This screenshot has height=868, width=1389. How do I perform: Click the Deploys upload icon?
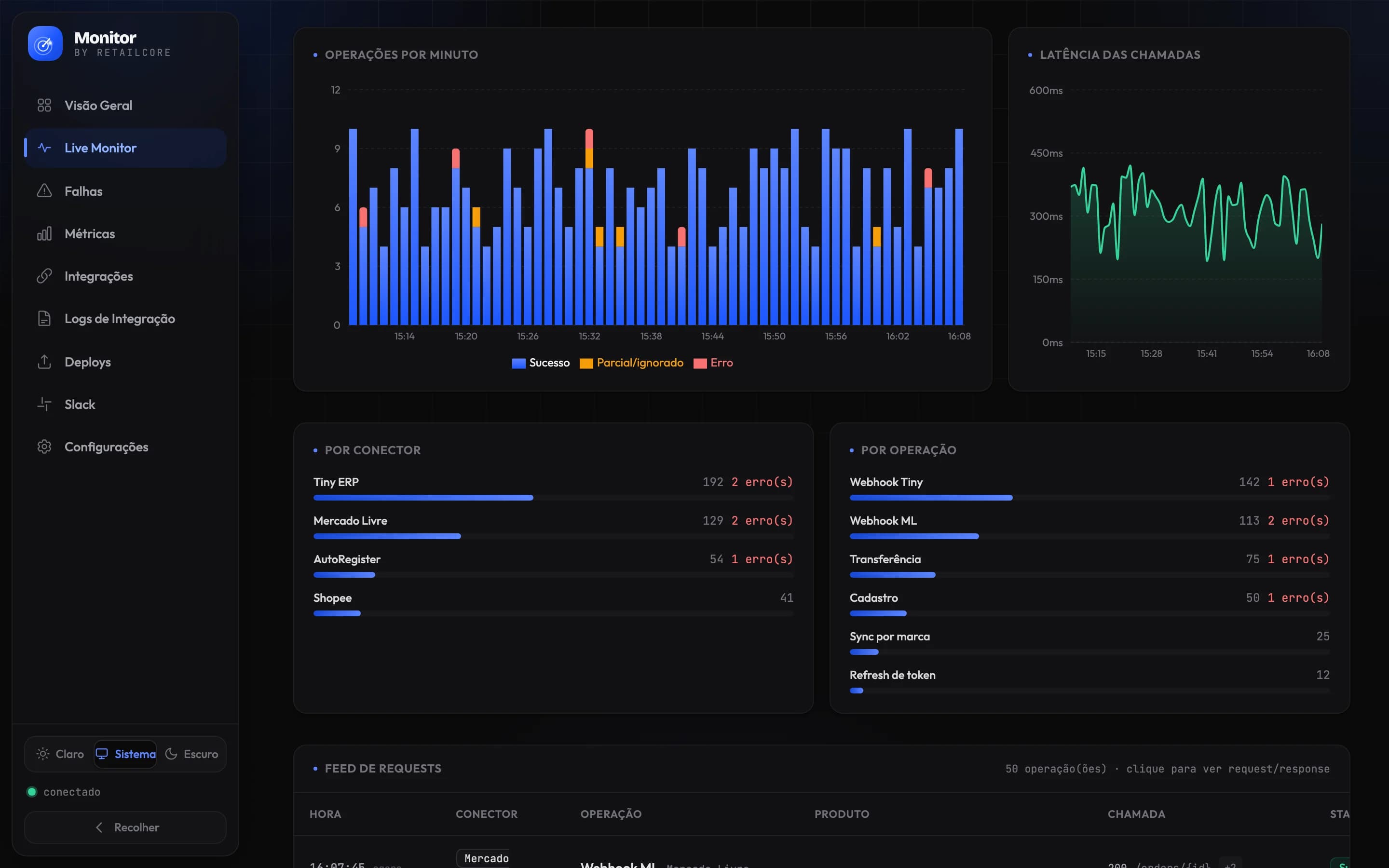tap(44, 362)
